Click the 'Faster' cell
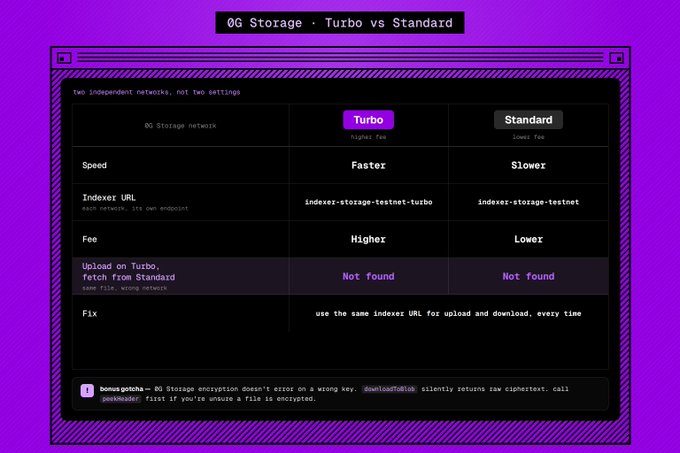 coord(368,165)
